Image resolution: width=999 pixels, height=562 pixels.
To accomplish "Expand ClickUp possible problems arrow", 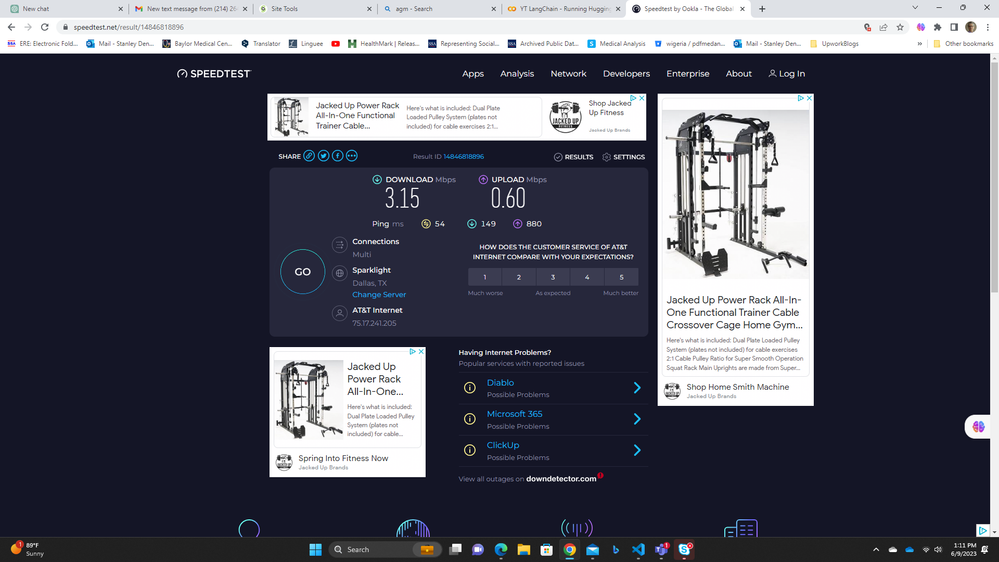I will (636, 450).
